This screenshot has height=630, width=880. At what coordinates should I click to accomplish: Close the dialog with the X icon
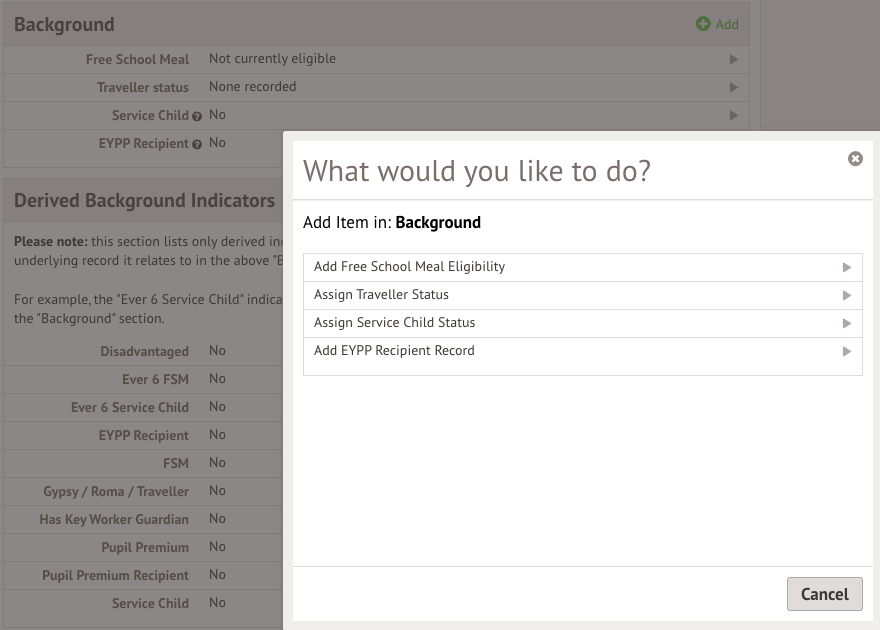(x=855, y=158)
